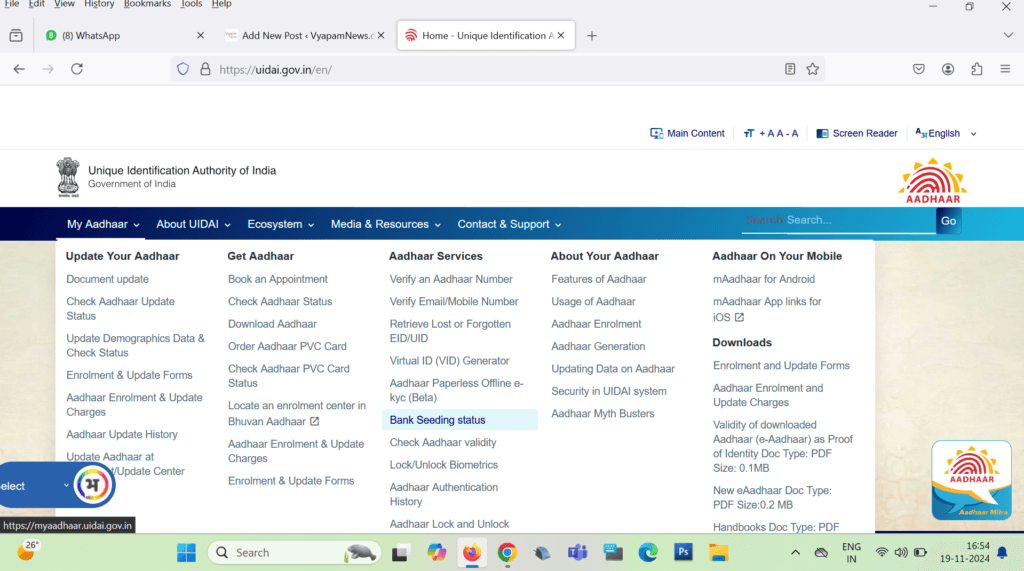Open Aadhaar Update History link
Screen dimensions: 1024x571
pos(121,434)
